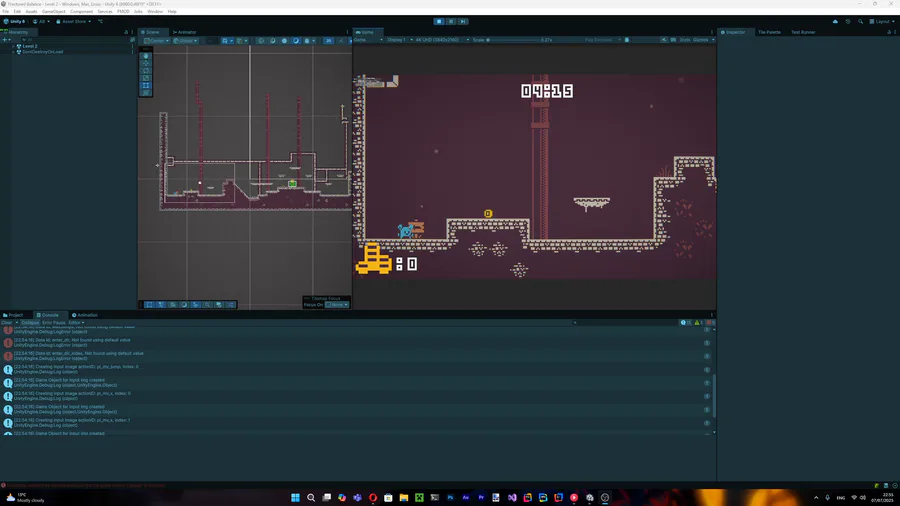This screenshot has height=506, width=900.
Task: Open the Tilemap Focus On dropdown
Action: click(x=337, y=305)
